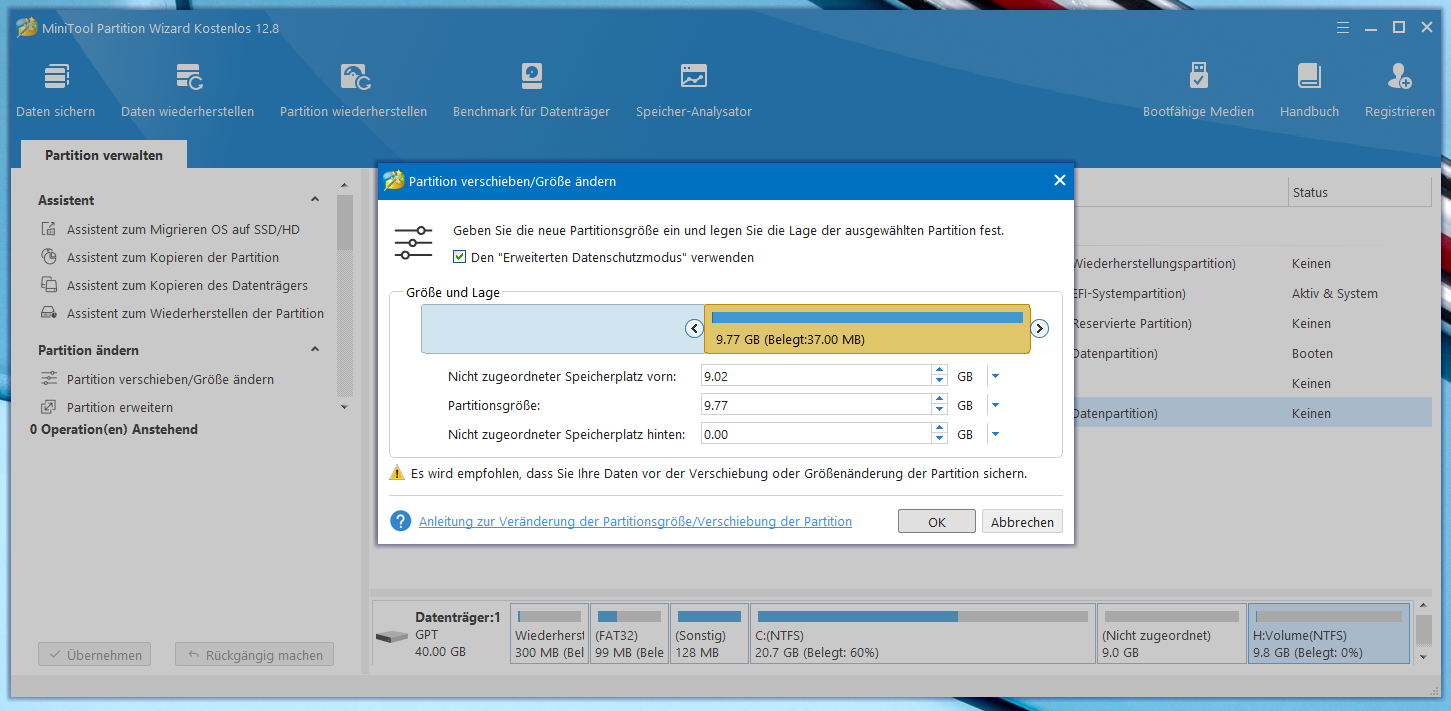Click the Booten status cell
This screenshot has width=1451, height=711.
coord(1312,354)
